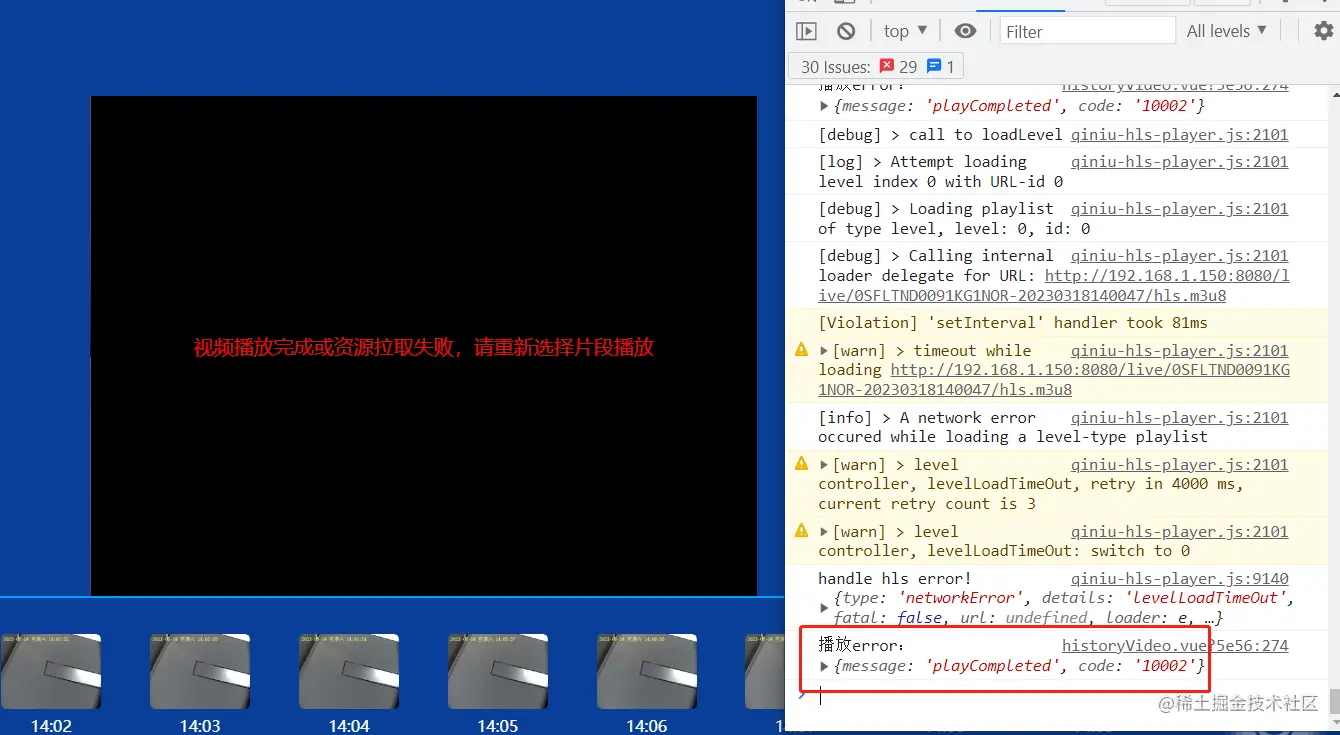Open the '30 Issues' button
Viewport: 1340px width, 735px height.
[877, 67]
